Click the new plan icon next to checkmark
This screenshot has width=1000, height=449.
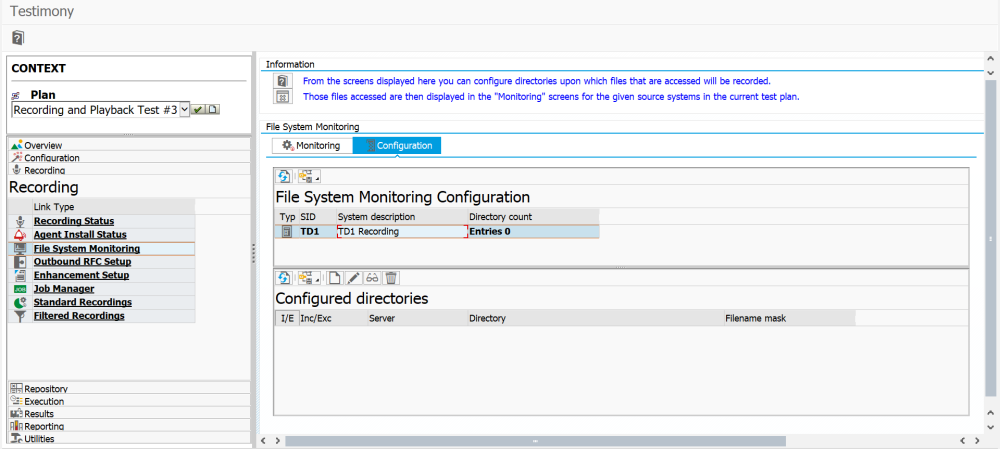coord(212,110)
